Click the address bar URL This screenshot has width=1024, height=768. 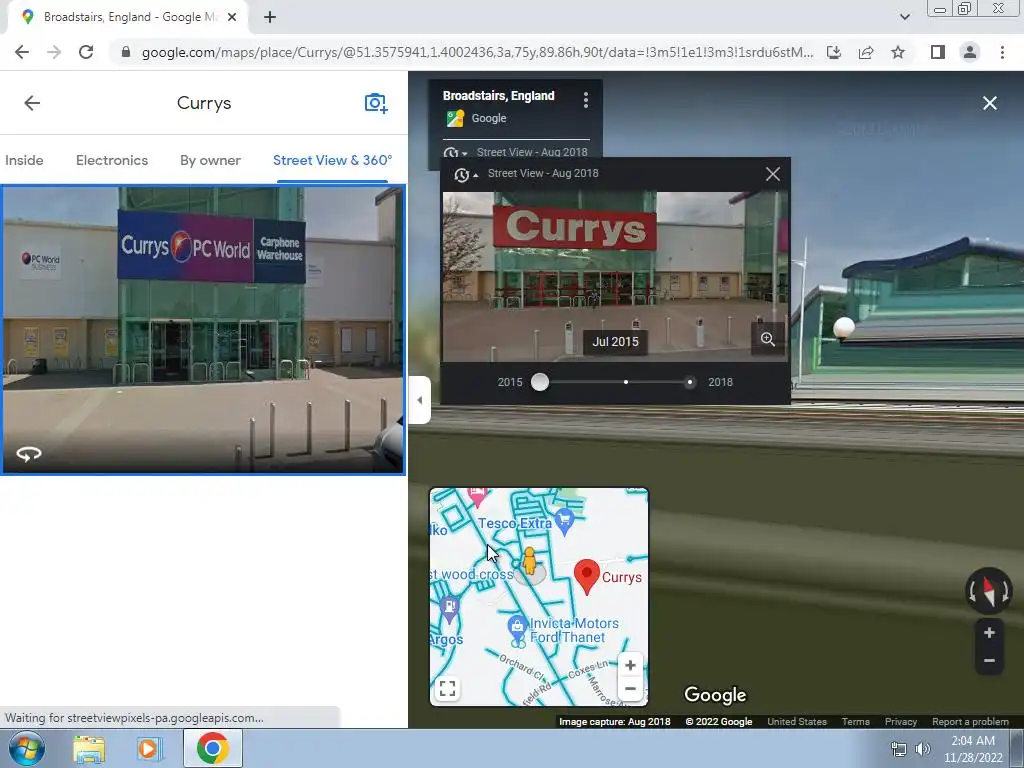(477, 52)
